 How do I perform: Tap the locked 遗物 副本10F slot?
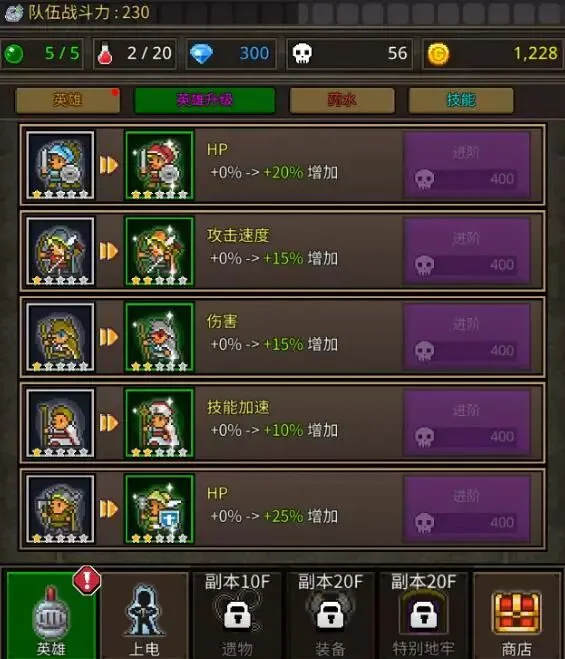237,615
